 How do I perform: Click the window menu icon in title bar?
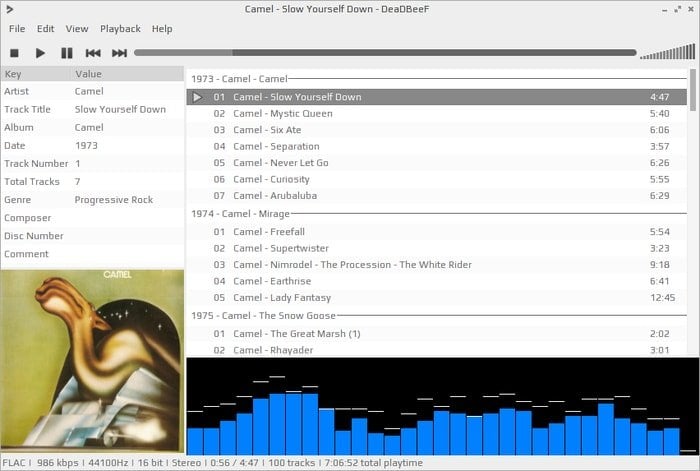point(9,9)
